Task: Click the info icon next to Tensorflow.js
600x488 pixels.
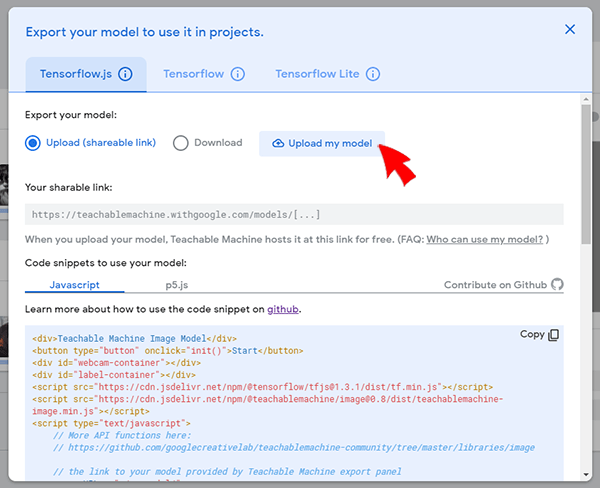Action: pyautogui.click(x=125, y=74)
